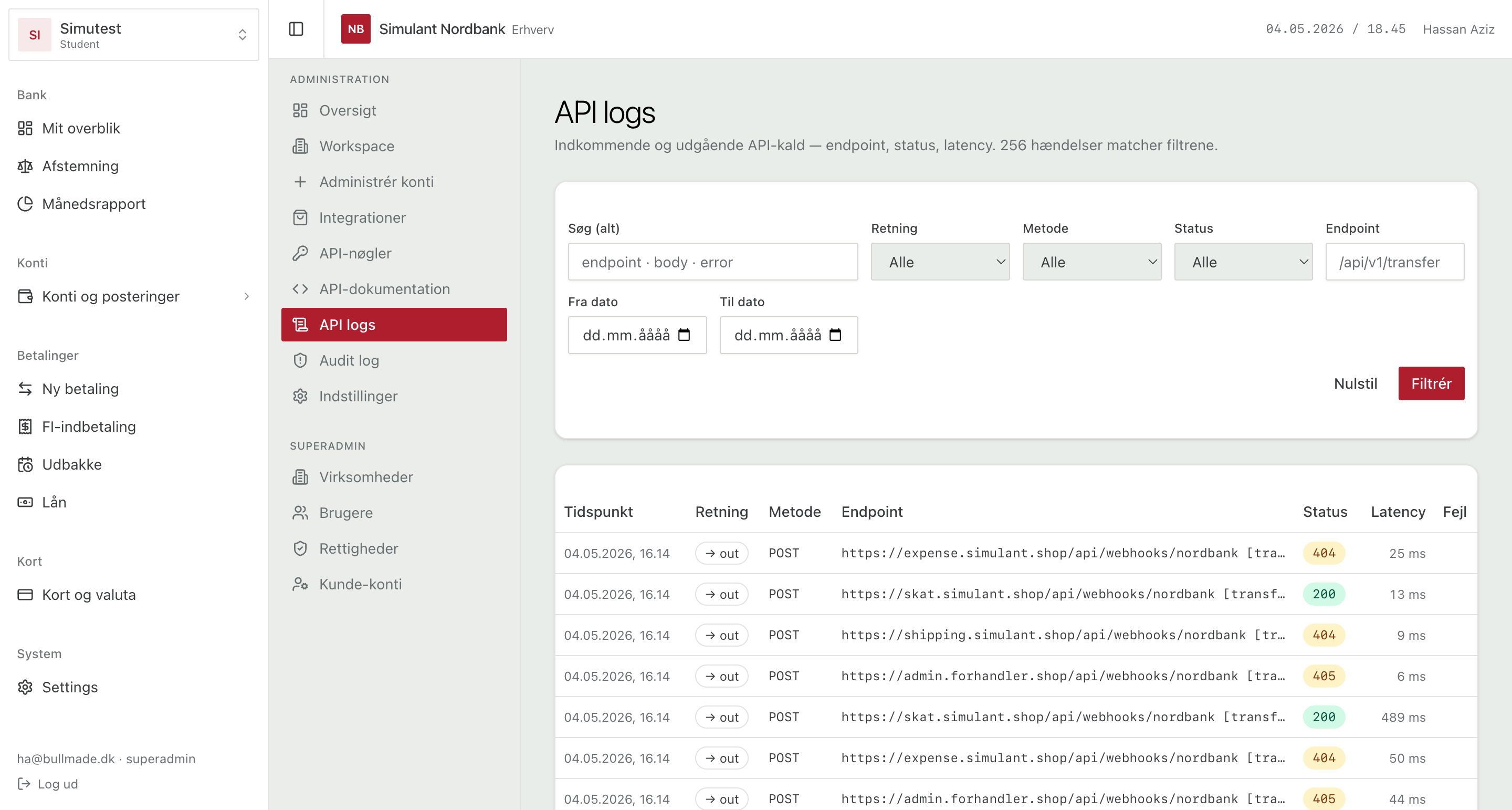1512x810 pixels.
Task: Click the NB Nordbank logo
Action: click(x=356, y=29)
